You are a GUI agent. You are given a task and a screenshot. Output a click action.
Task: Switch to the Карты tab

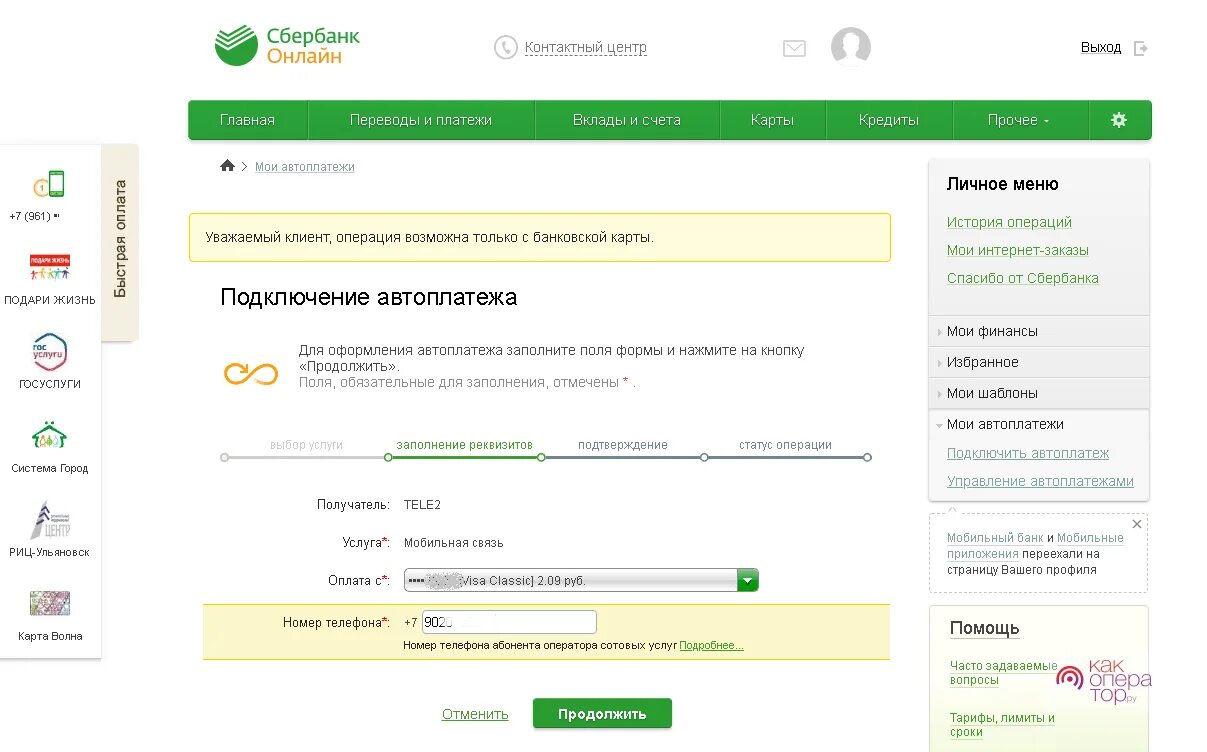coord(772,119)
